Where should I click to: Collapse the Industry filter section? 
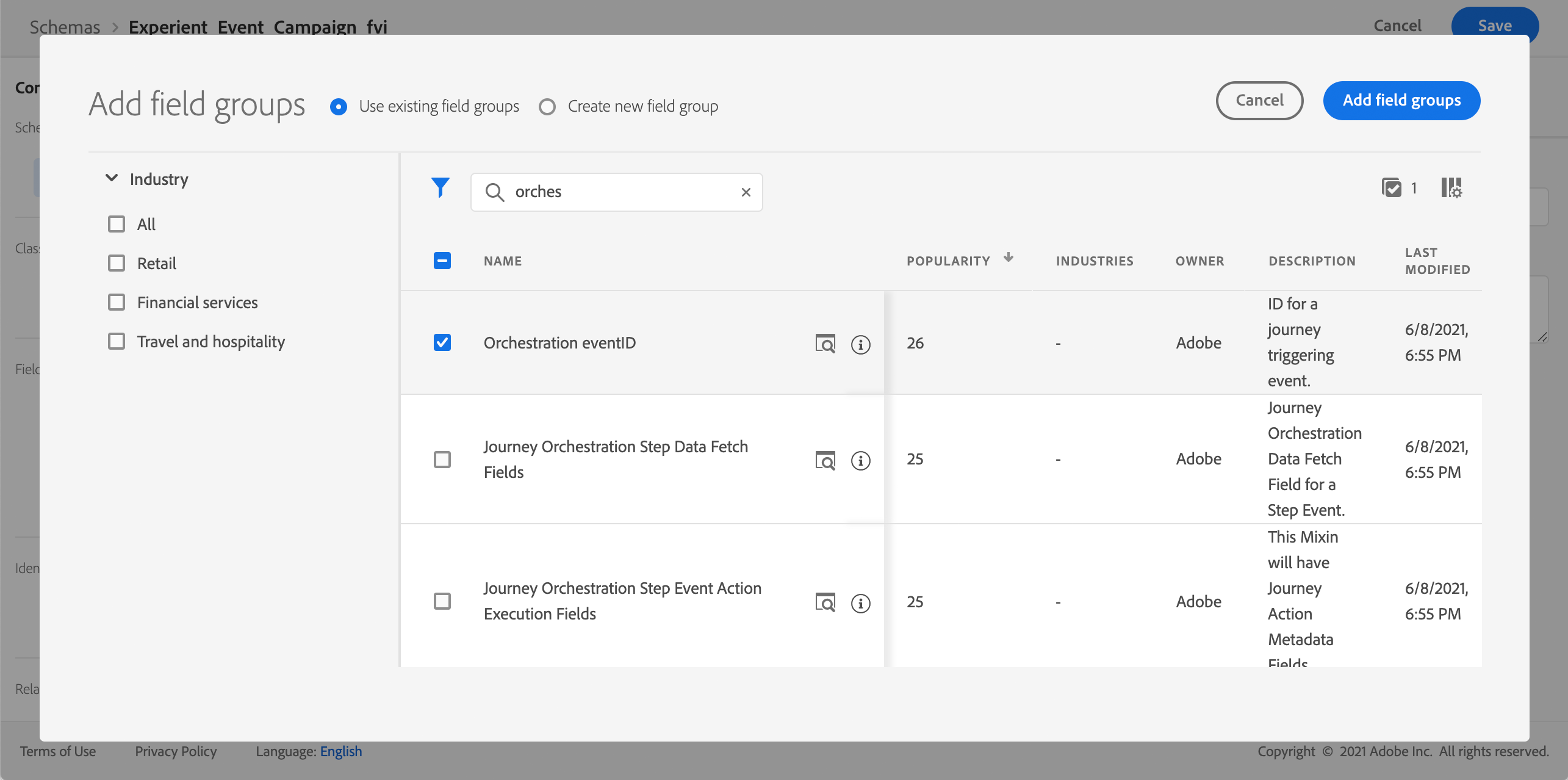[112, 178]
